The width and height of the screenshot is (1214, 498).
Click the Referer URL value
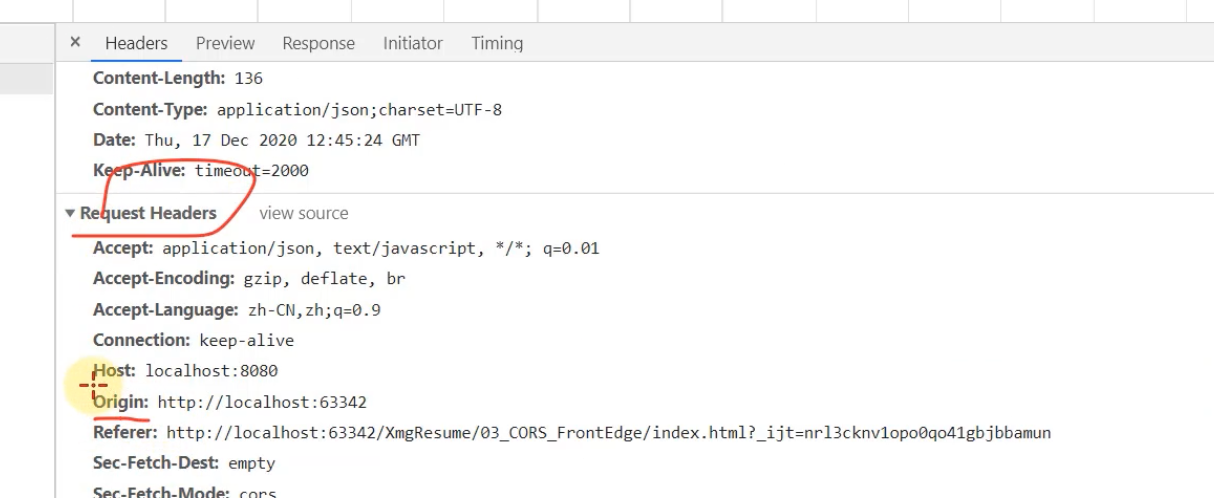click(x=608, y=433)
